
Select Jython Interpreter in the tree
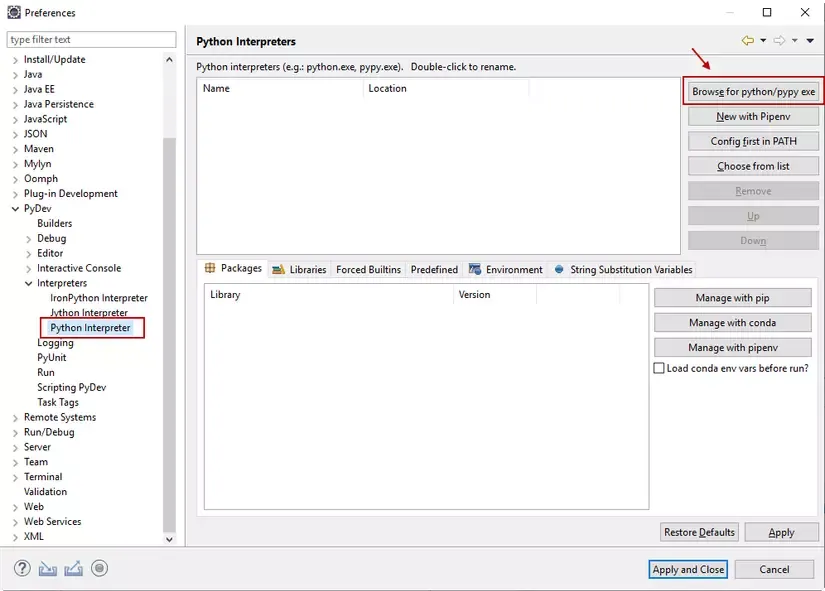[x=89, y=313]
